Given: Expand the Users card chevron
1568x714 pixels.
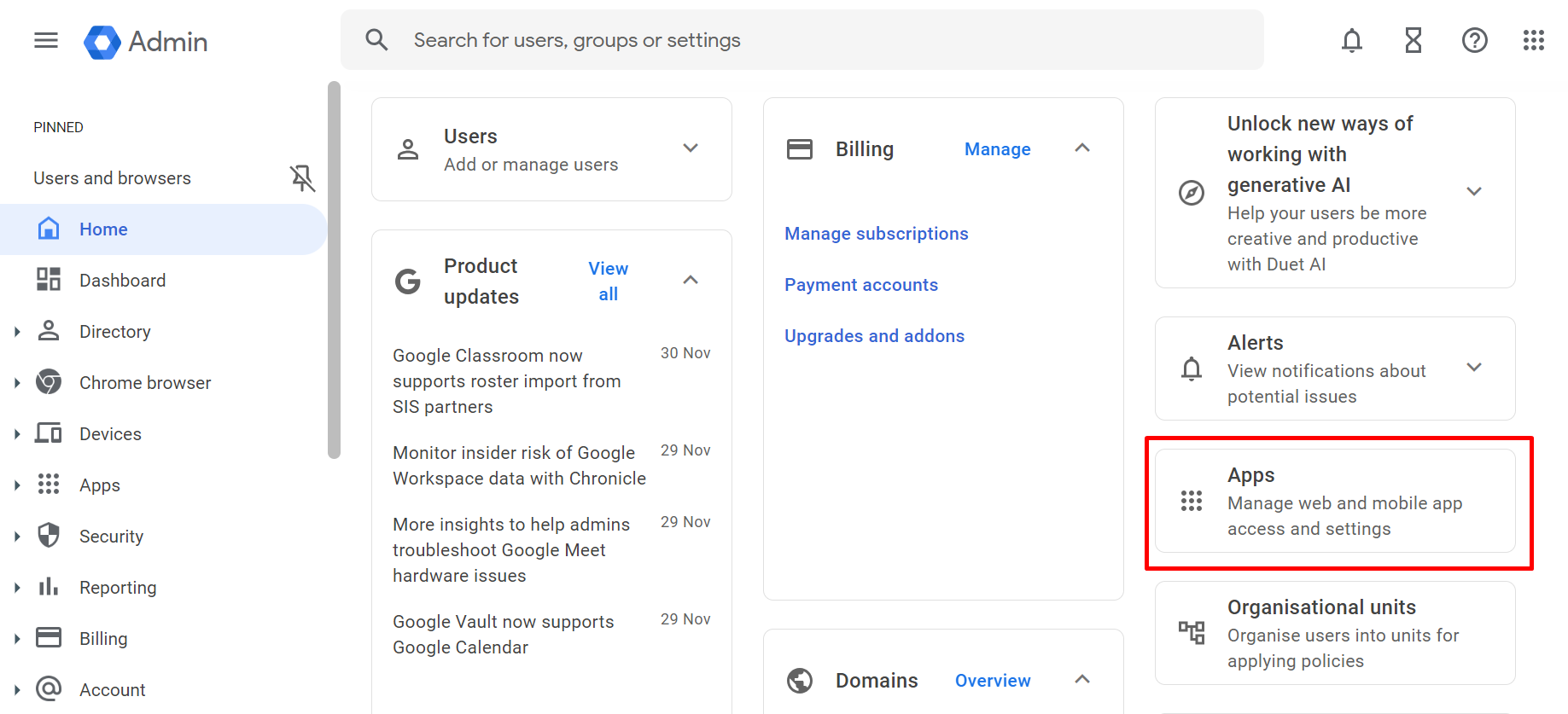Looking at the screenshot, I should (691, 148).
